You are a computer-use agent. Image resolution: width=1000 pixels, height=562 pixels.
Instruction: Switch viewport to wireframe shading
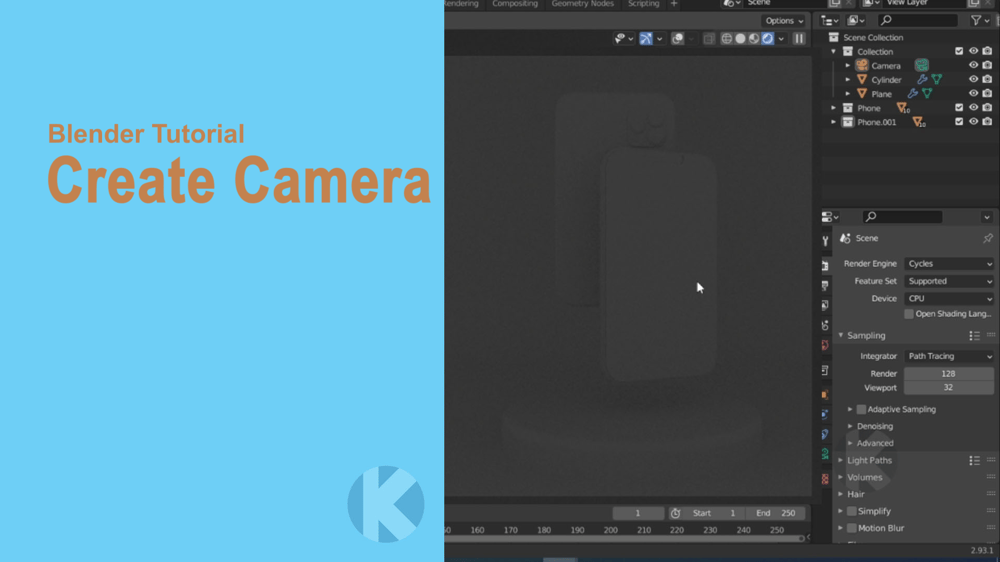pyautogui.click(x=726, y=39)
